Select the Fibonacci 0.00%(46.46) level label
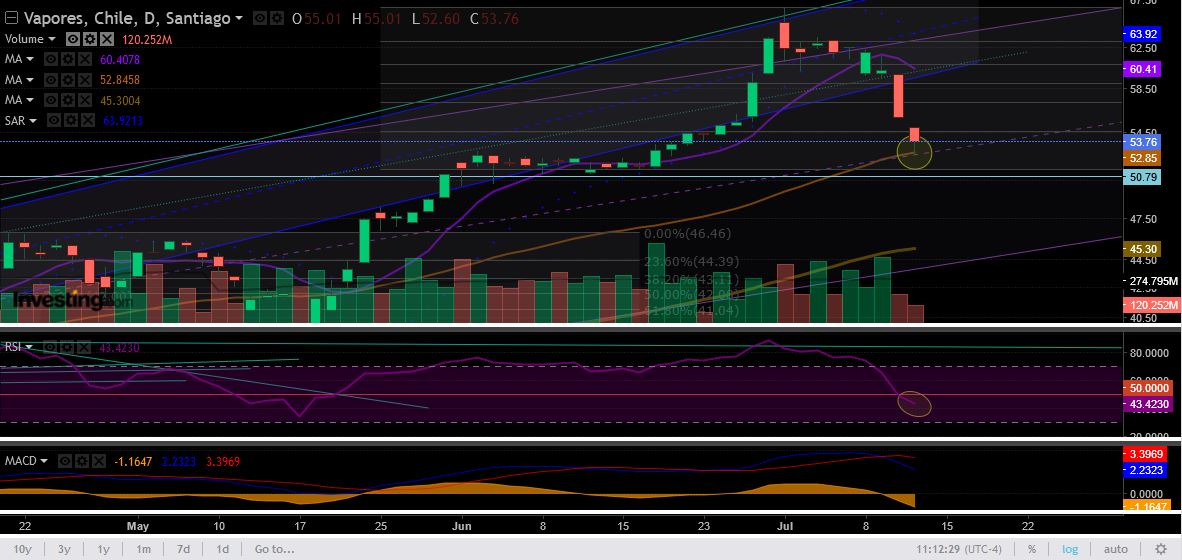 click(688, 234)
